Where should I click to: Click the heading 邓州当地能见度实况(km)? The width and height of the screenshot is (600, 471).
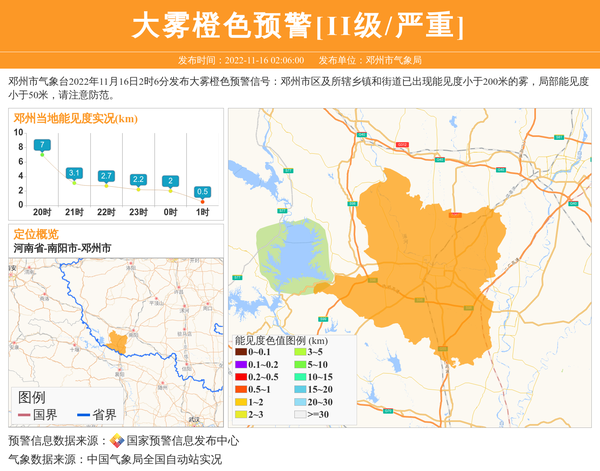pyautogui.click(x=76, y=119)
